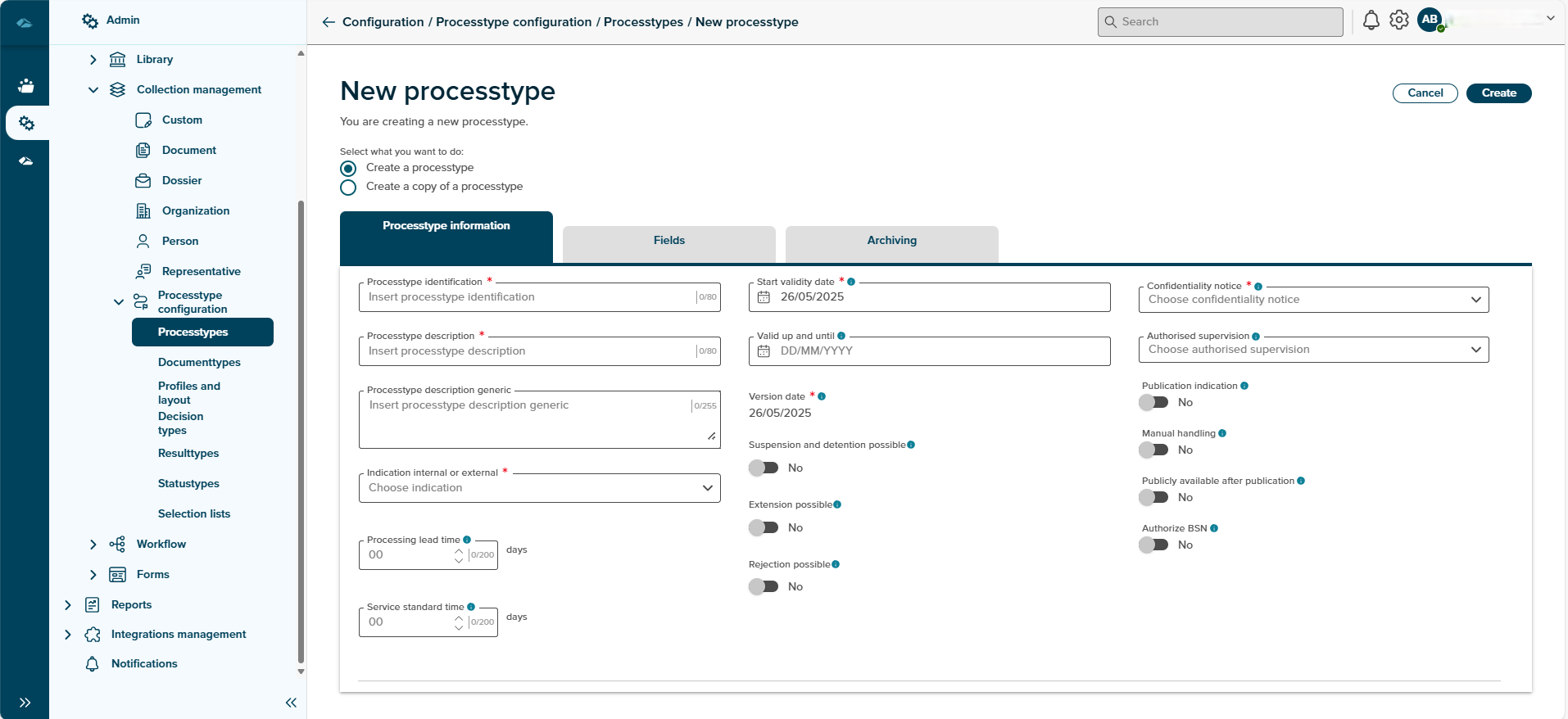The width and height of the screenshot is (1568, 719).
Task: Open Confidentiality notice dropdown
Action: [1313, 300]
